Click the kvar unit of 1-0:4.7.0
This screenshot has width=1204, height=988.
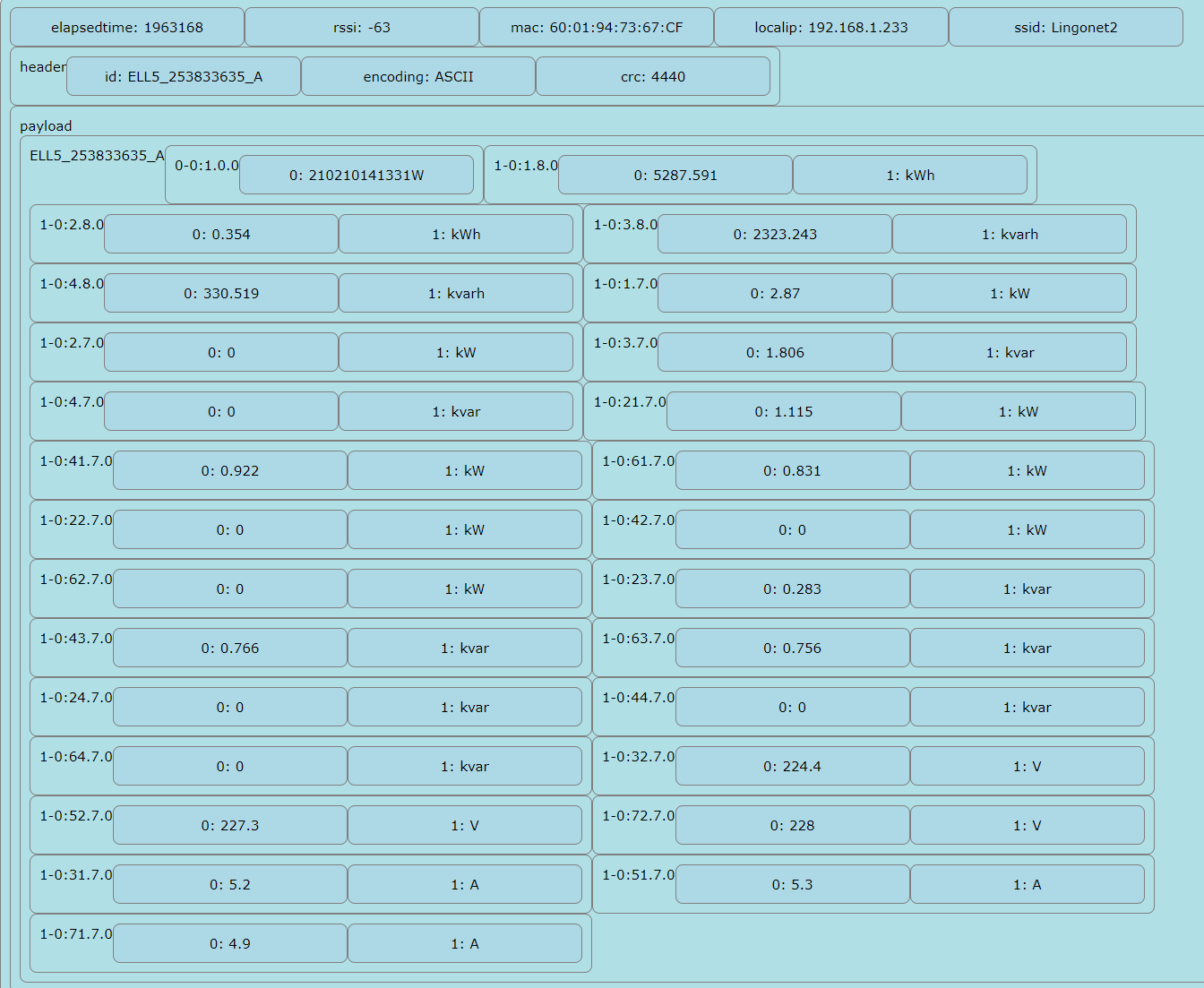456,411
